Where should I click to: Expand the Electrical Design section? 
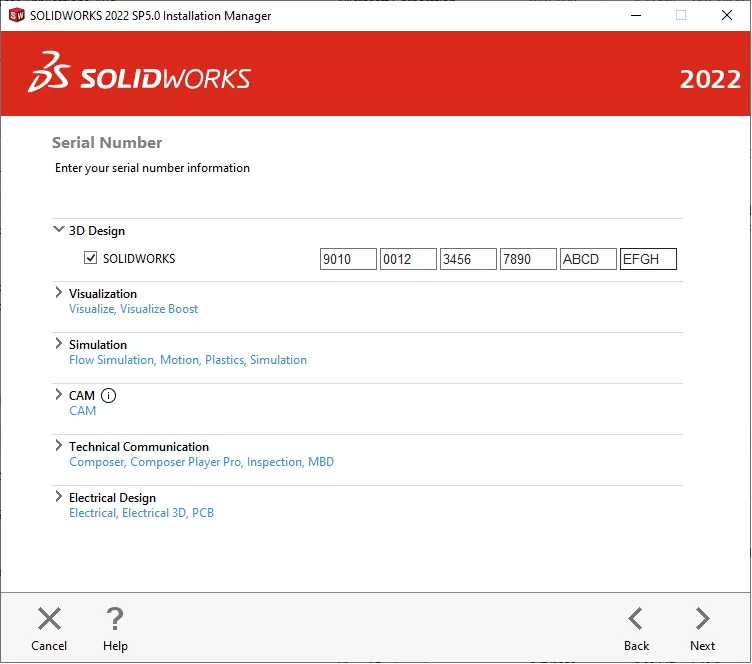pos(59,497)
